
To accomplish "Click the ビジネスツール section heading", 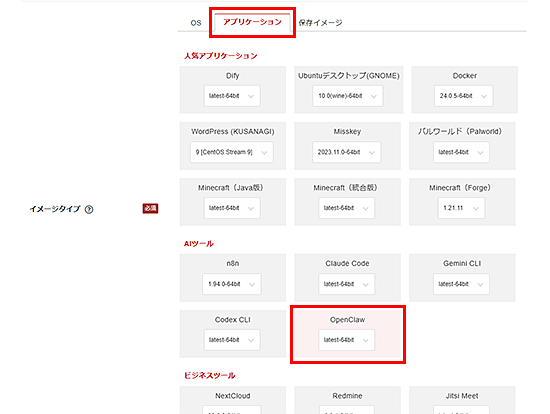I will 209,375.
